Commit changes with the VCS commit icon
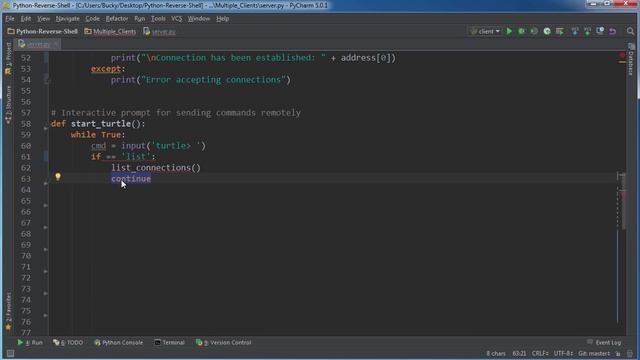This screenshot has height=360, width=640. 587,31
